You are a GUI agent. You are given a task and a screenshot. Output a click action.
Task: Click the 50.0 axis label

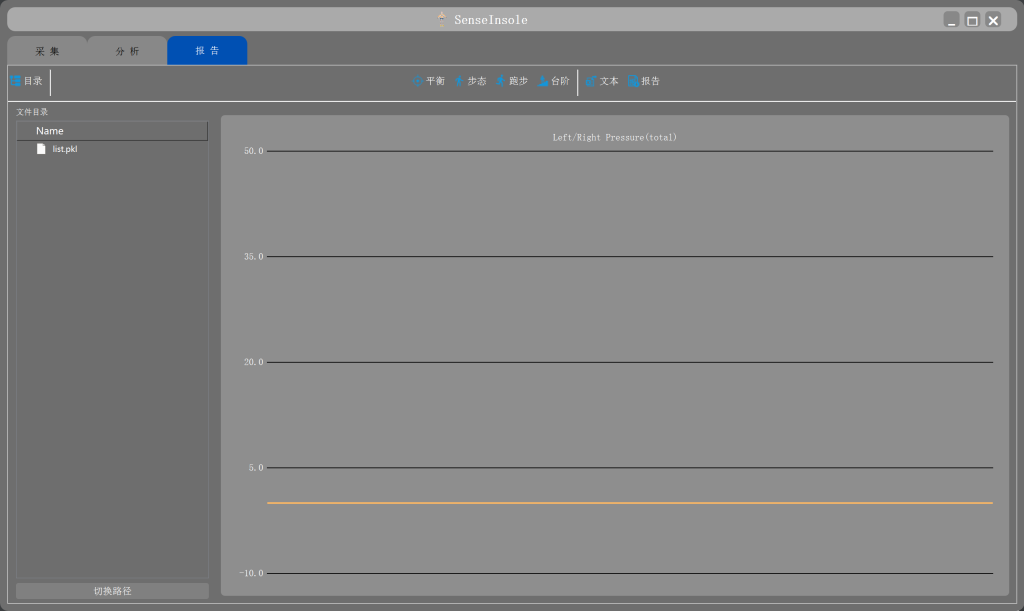click(253, 151)
